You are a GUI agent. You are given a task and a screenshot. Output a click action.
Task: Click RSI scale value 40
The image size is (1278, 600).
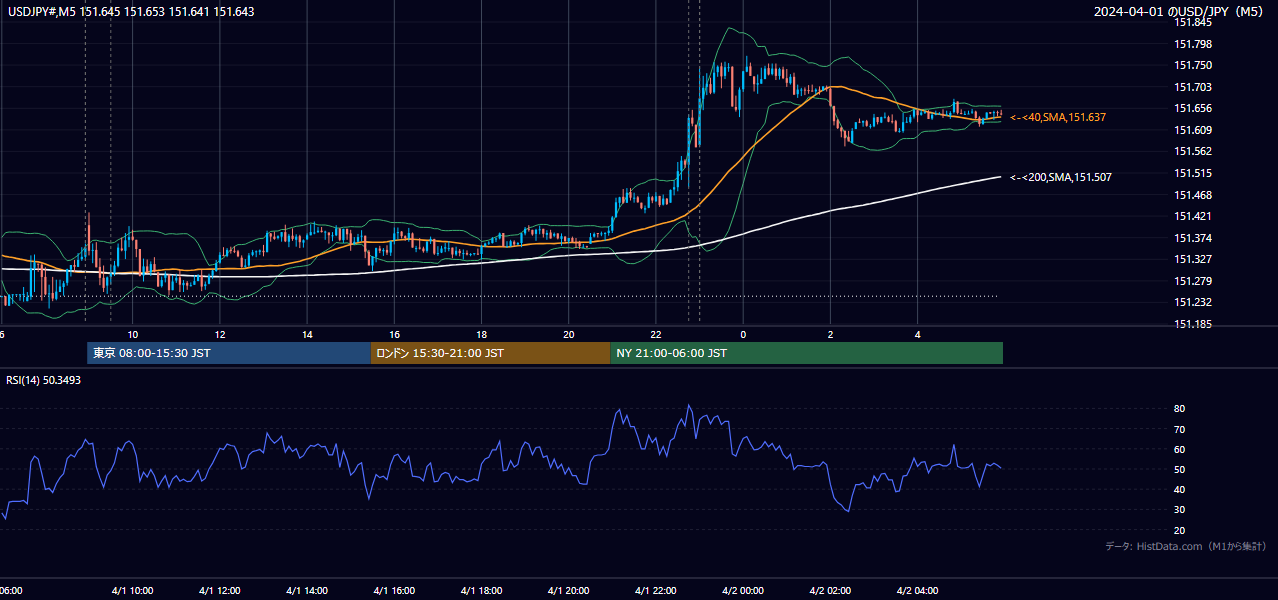pos(1180,489)
